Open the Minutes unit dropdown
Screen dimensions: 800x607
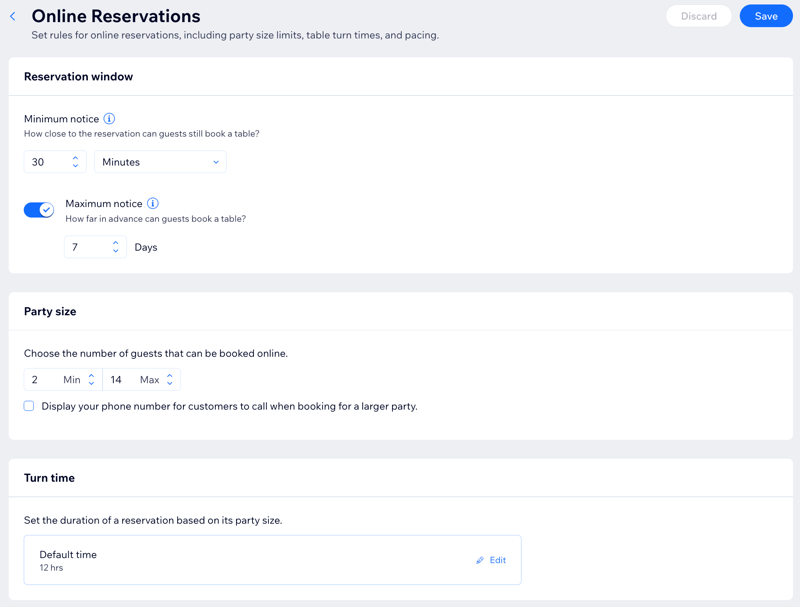[x=160, y=162]
